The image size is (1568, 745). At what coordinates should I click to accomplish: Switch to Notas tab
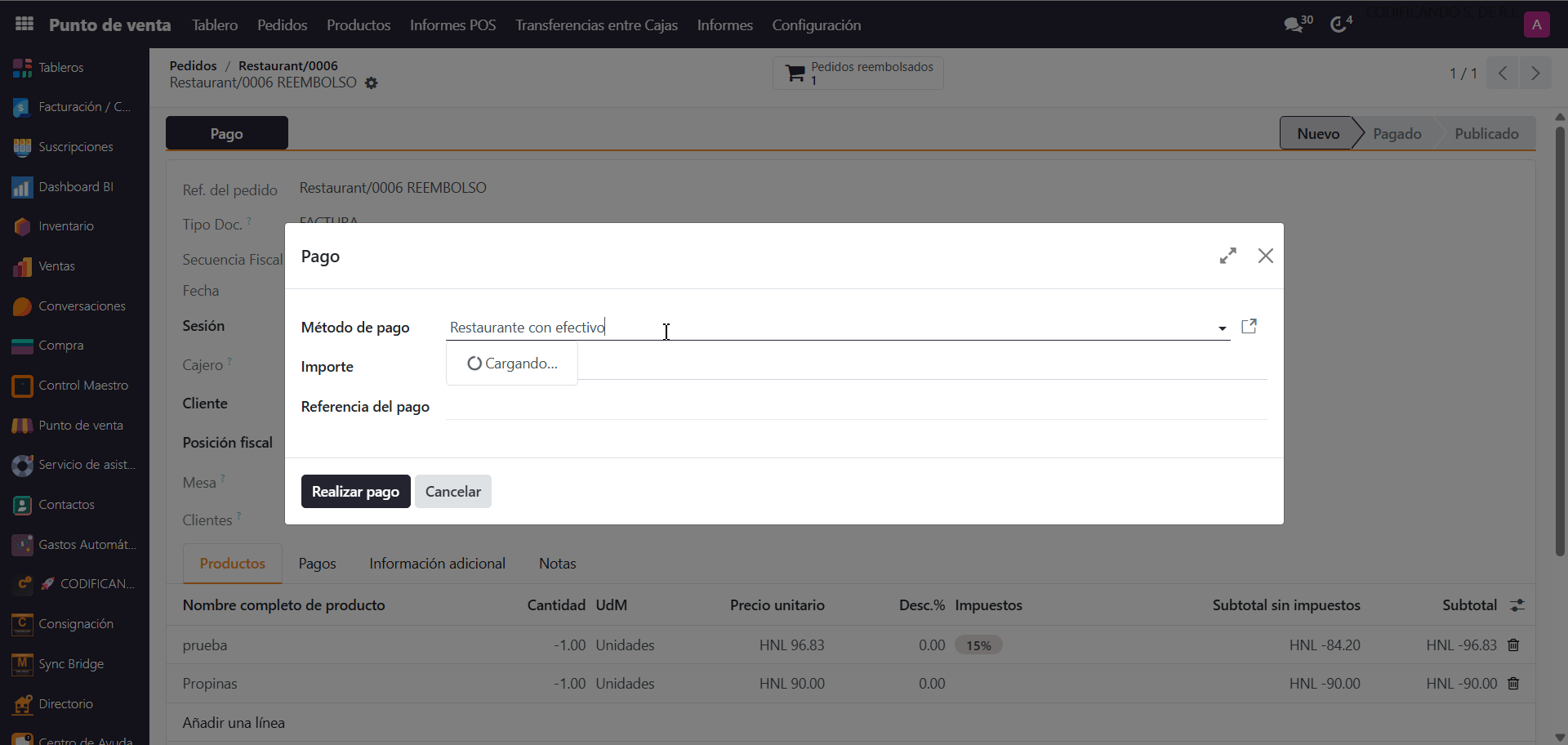558,564
